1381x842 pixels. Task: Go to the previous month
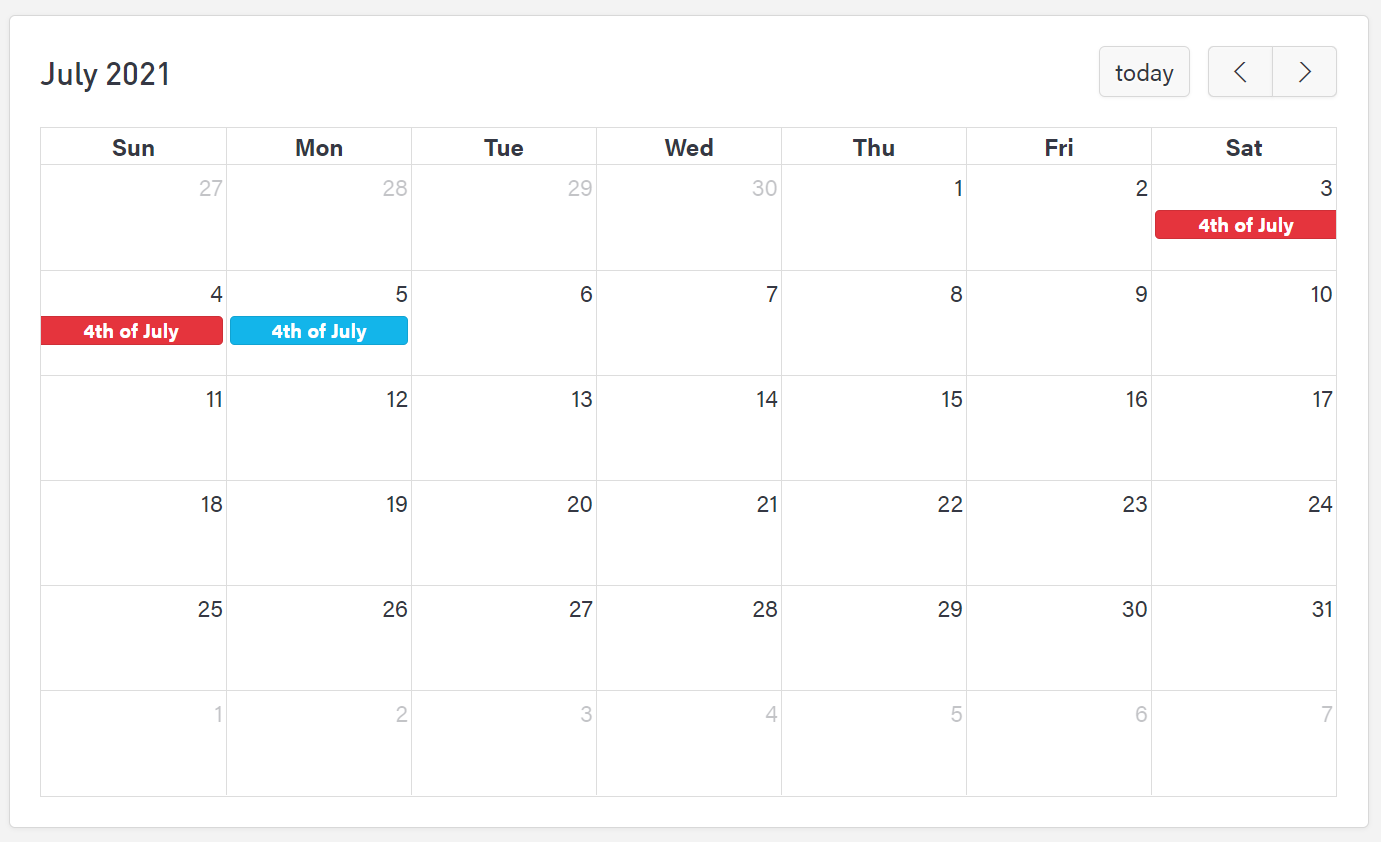point(1240,72)
